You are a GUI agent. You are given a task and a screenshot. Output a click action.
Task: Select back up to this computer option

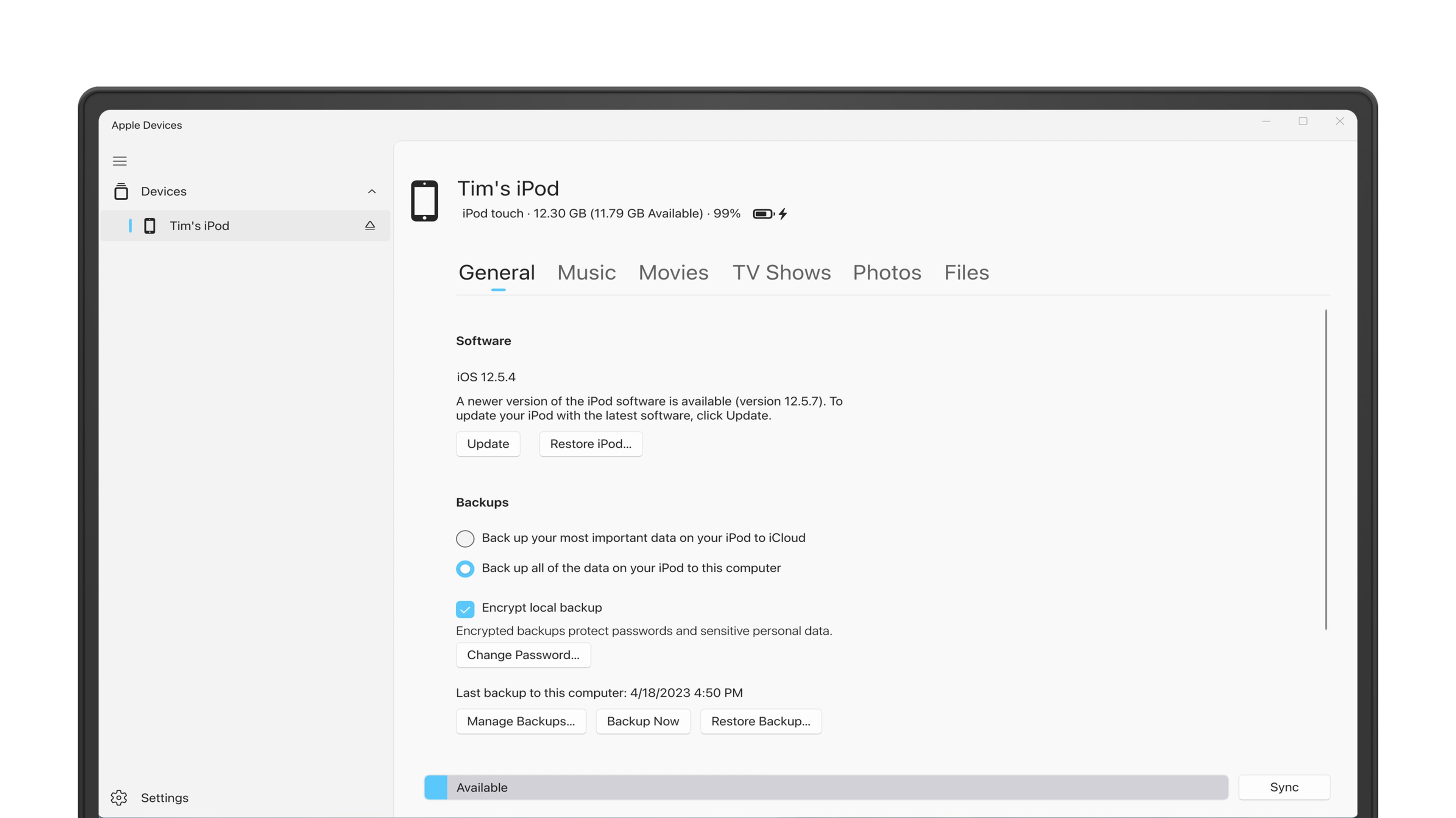[465, 569]
